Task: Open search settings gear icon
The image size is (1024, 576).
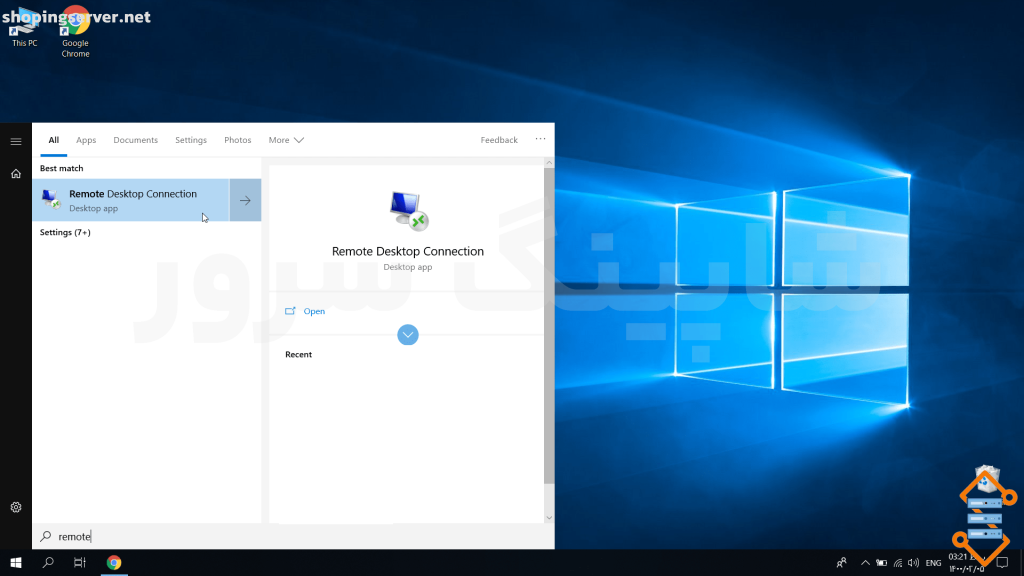Action: tap(16, 507)
